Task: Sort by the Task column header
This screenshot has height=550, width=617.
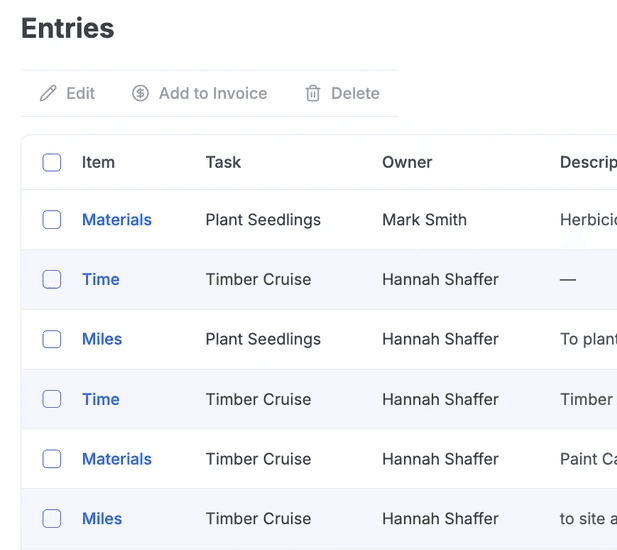Action: pyautogui.click(x=223, y=162)
